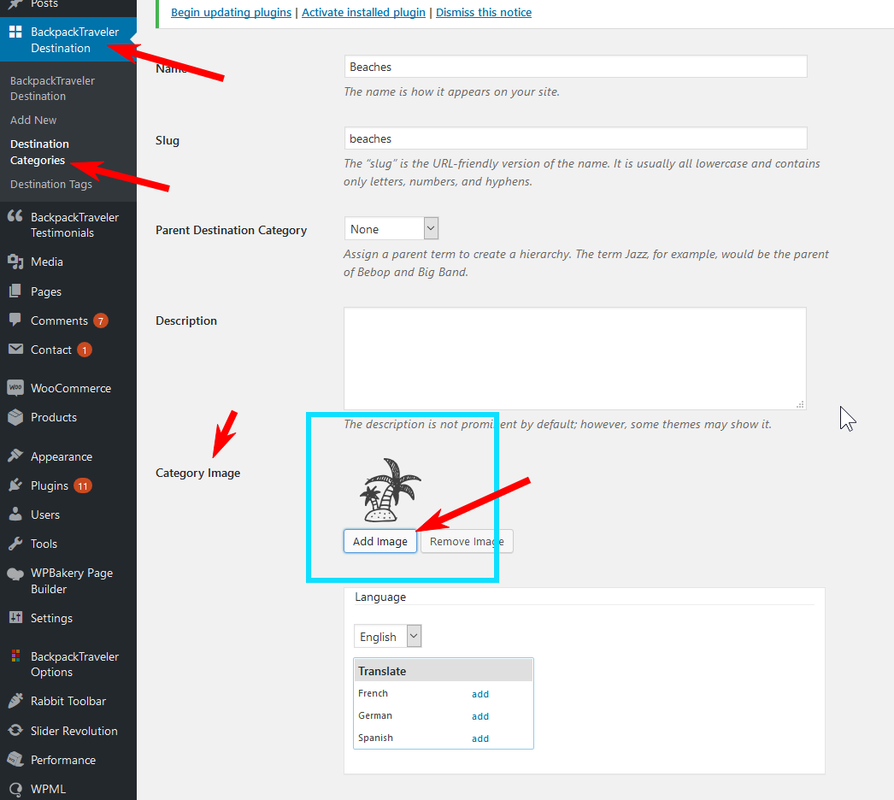Click the Plugins plug icon

15,485
